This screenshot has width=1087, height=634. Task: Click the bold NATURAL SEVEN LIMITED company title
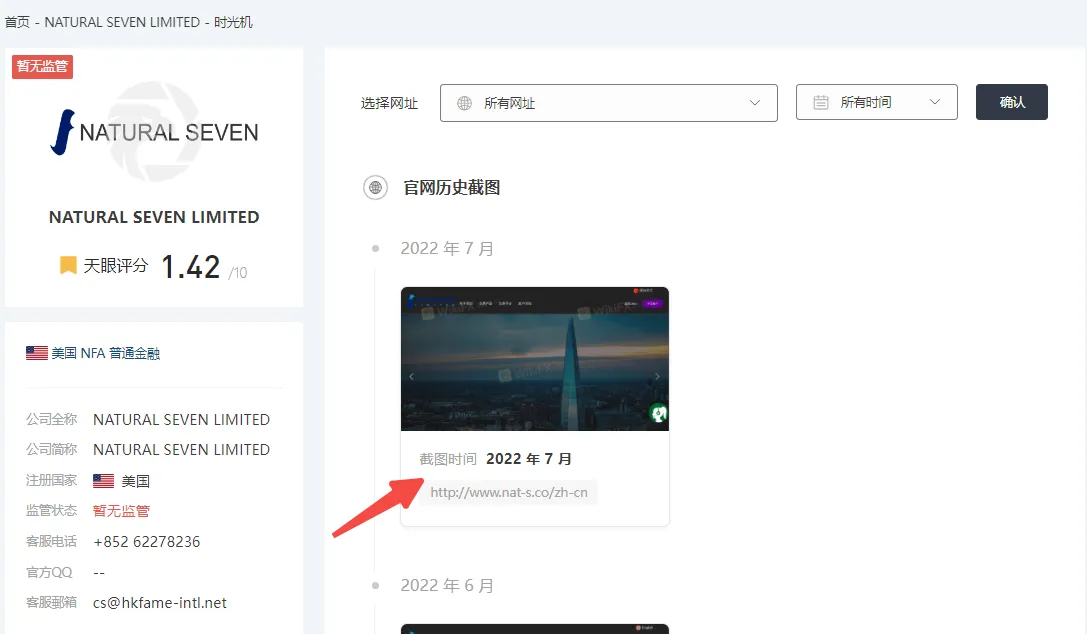(x=154, y=217)
